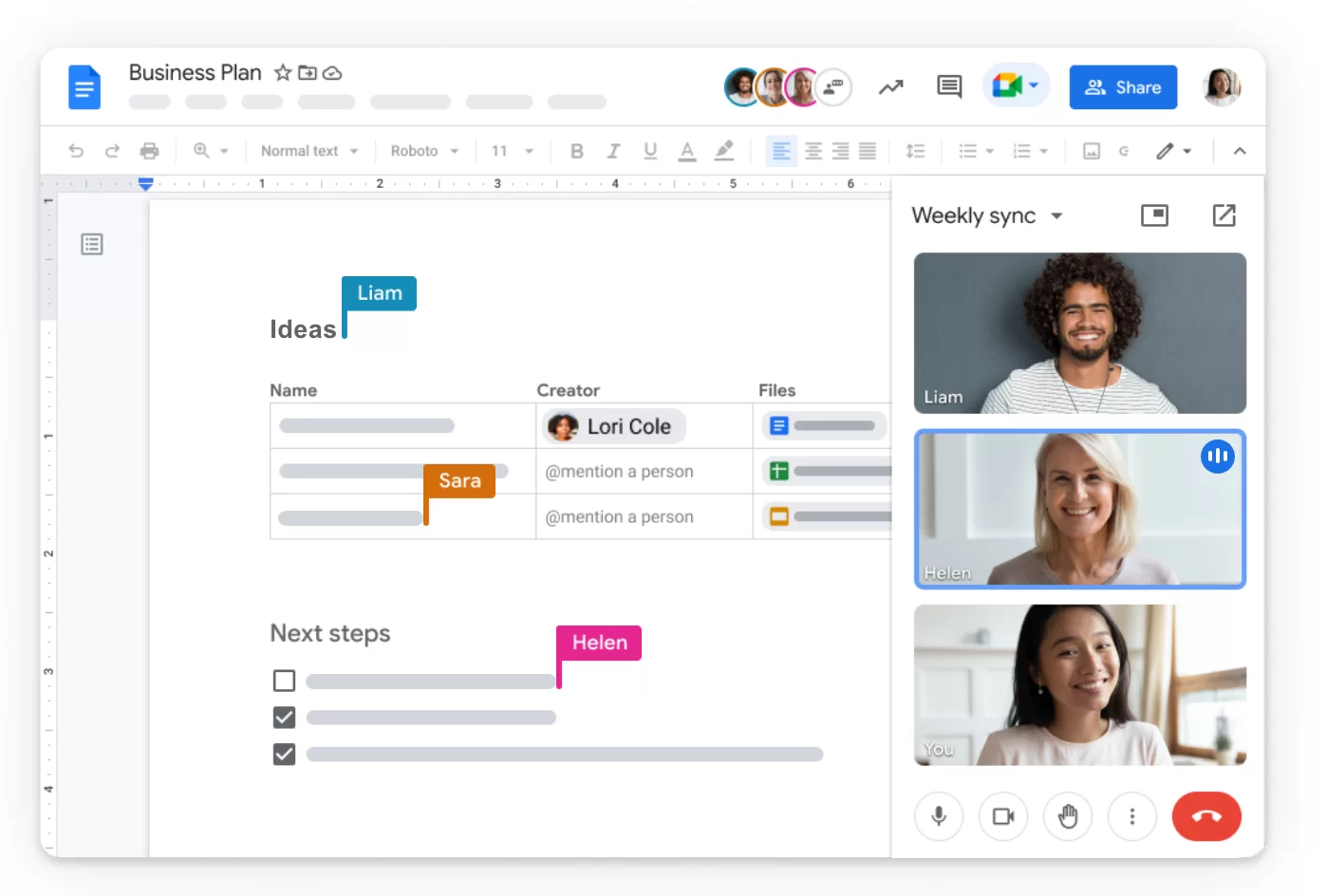
Task: Select Helen's video tile
Action: coord(1080,510)
